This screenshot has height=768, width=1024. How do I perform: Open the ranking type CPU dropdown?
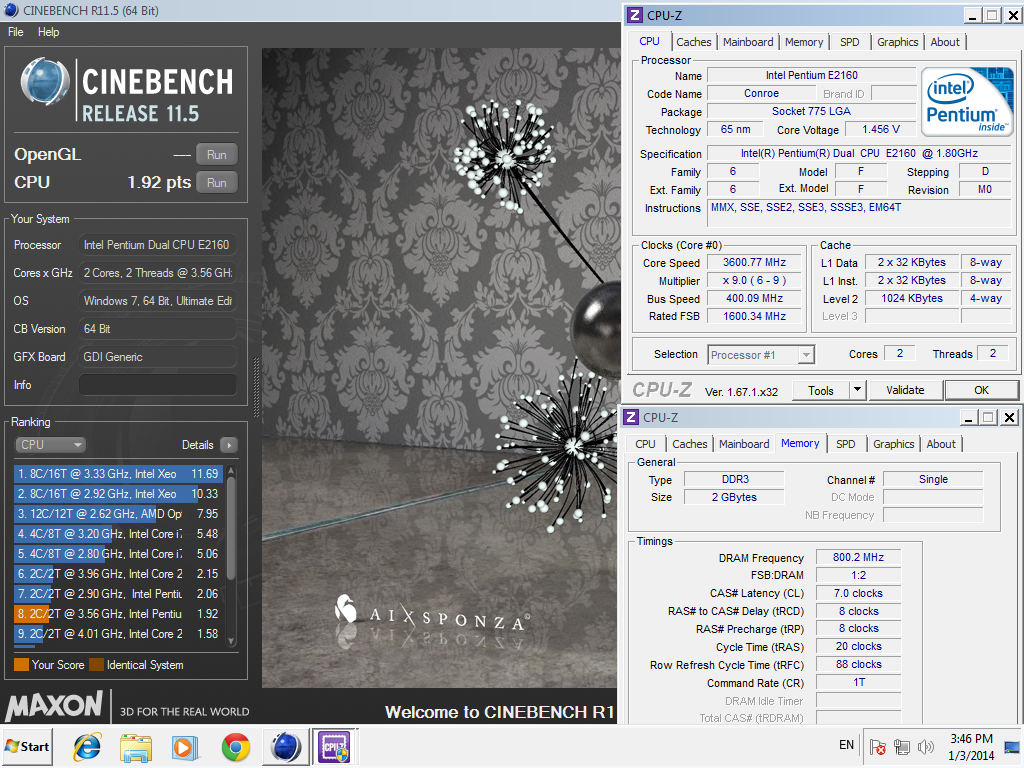point(50,445)
